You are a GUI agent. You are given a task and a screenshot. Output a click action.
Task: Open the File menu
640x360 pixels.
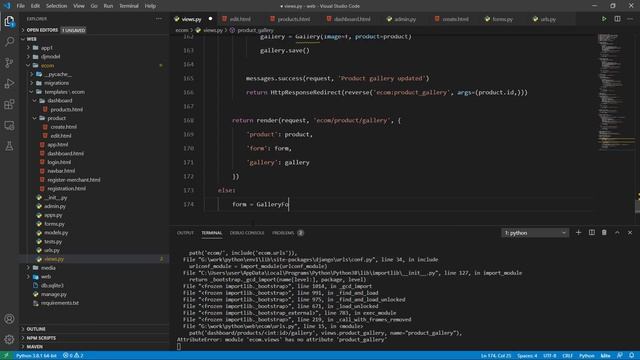(x=21, y=6)
